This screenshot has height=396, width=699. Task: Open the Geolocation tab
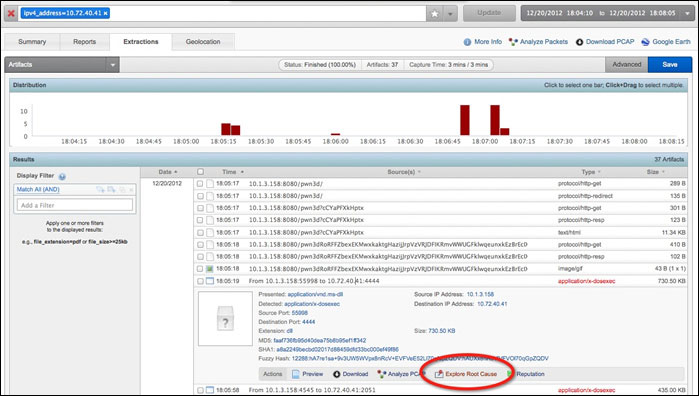point(203,41)
